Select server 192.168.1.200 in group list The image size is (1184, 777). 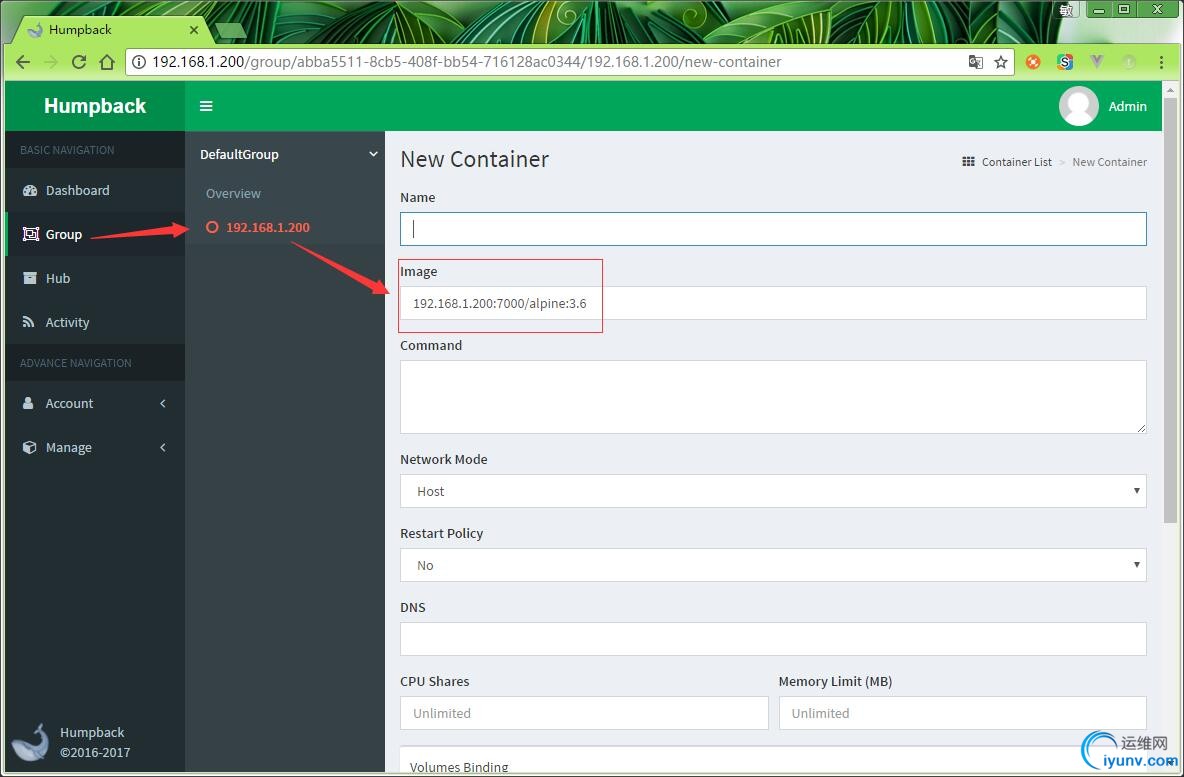point(268,227)
